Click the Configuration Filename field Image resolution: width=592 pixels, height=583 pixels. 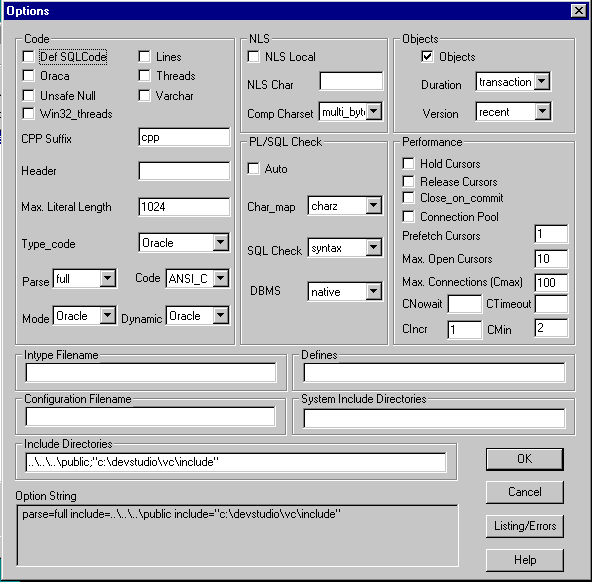click(x=151, y=417)
